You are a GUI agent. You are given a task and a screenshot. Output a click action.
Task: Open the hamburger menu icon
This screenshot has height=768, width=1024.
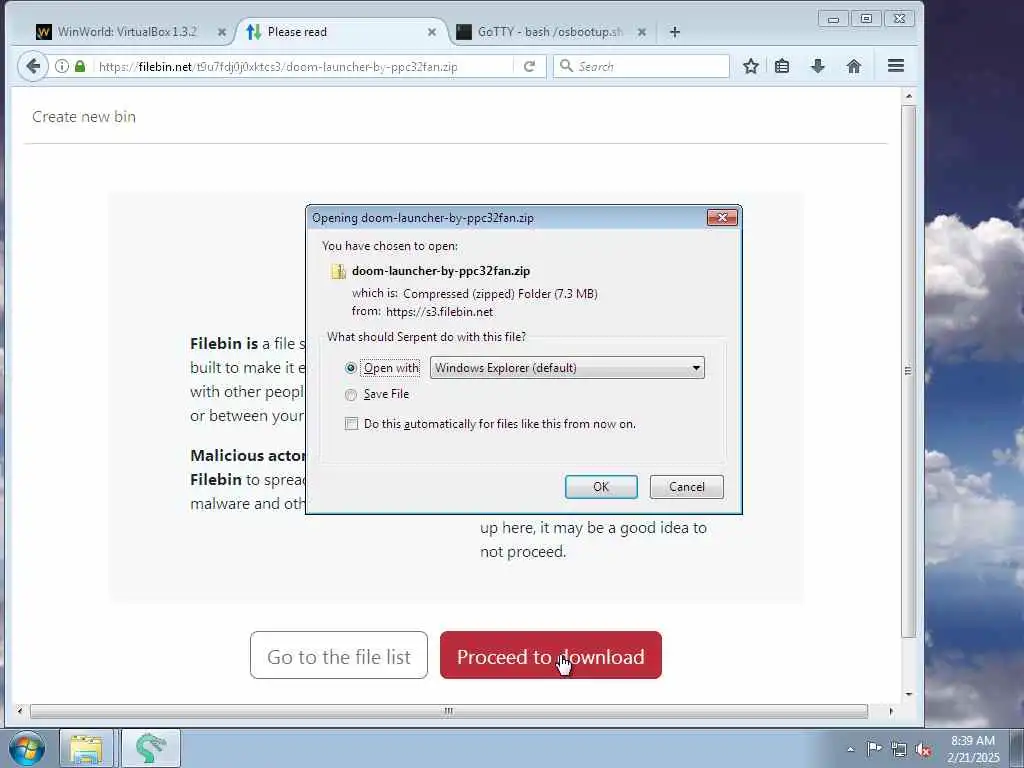pyautogui.click(x=896, y=65)
